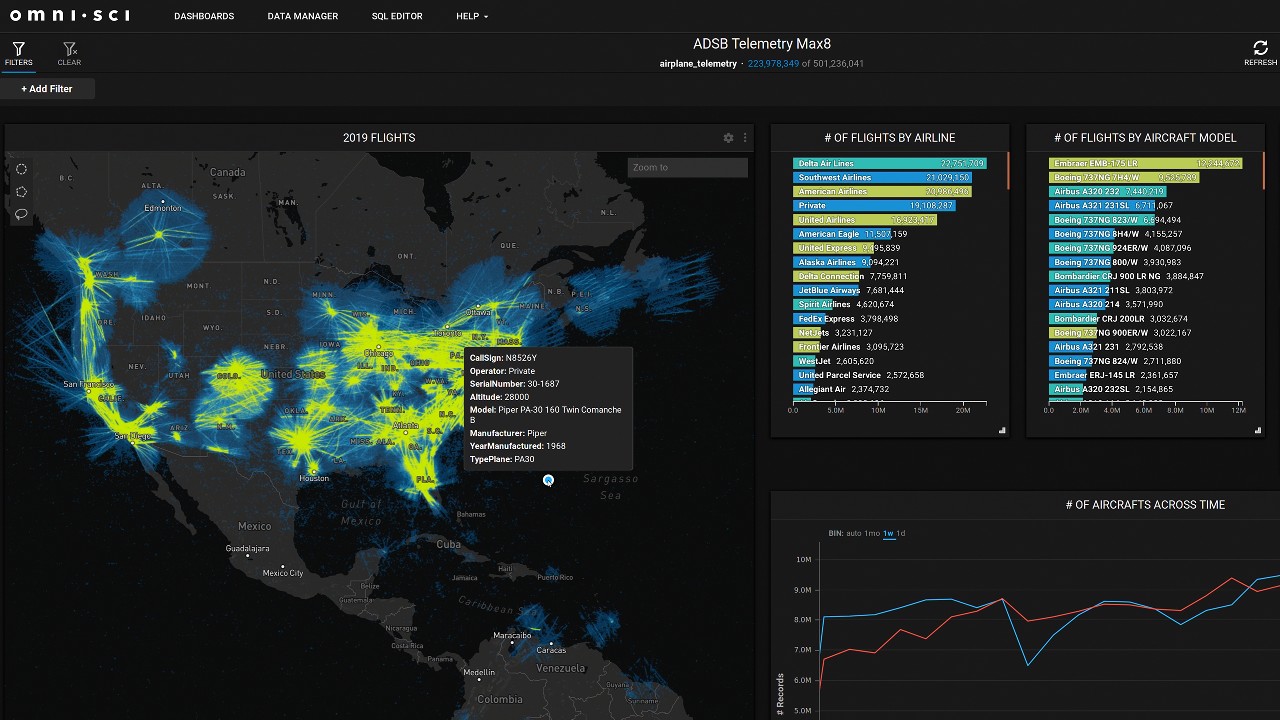Click inside the Zoom to input field
The width and height of the screenshot is (1280, 720).
tap(687, 167)
